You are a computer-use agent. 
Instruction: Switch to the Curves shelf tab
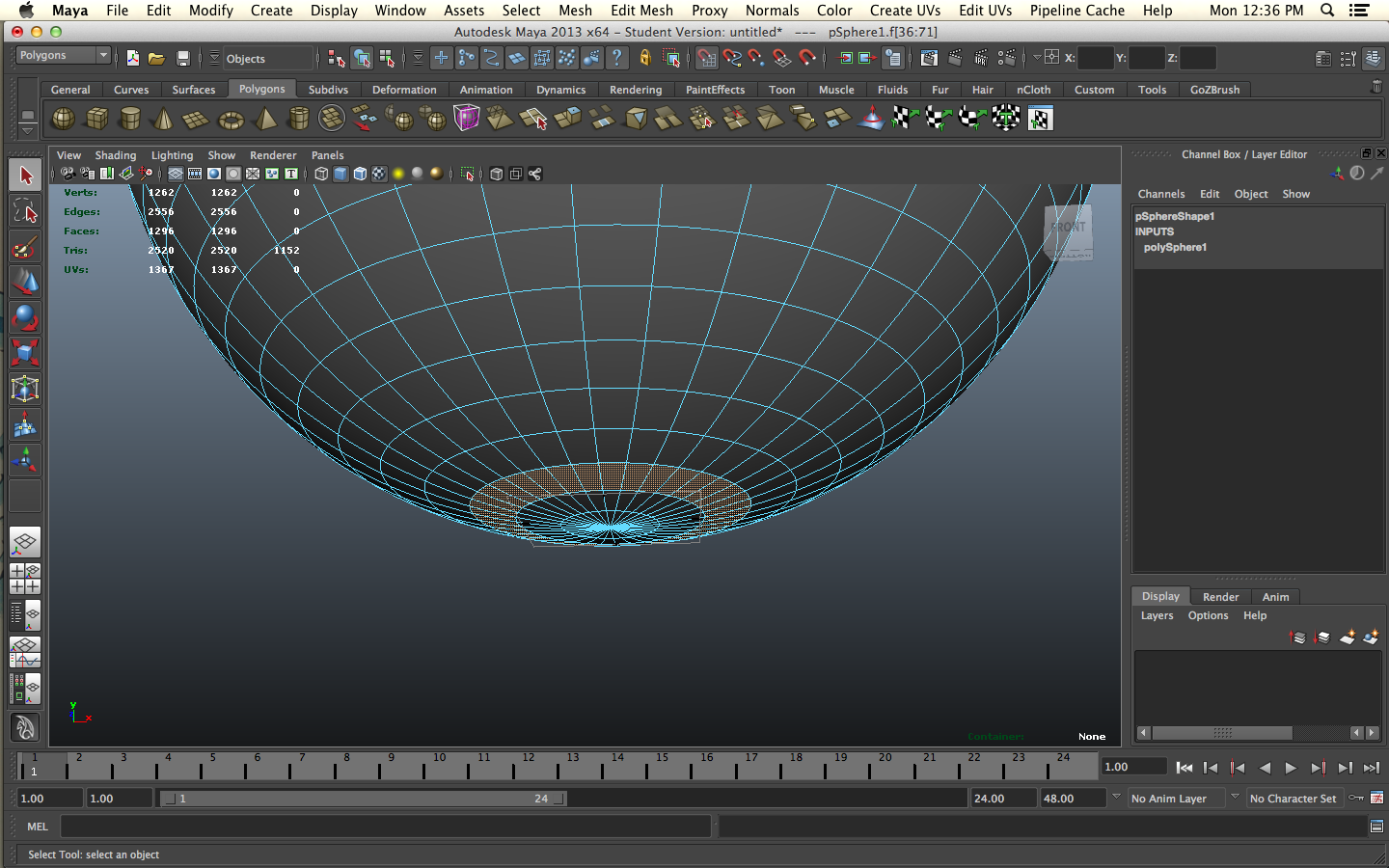(131, 90)
